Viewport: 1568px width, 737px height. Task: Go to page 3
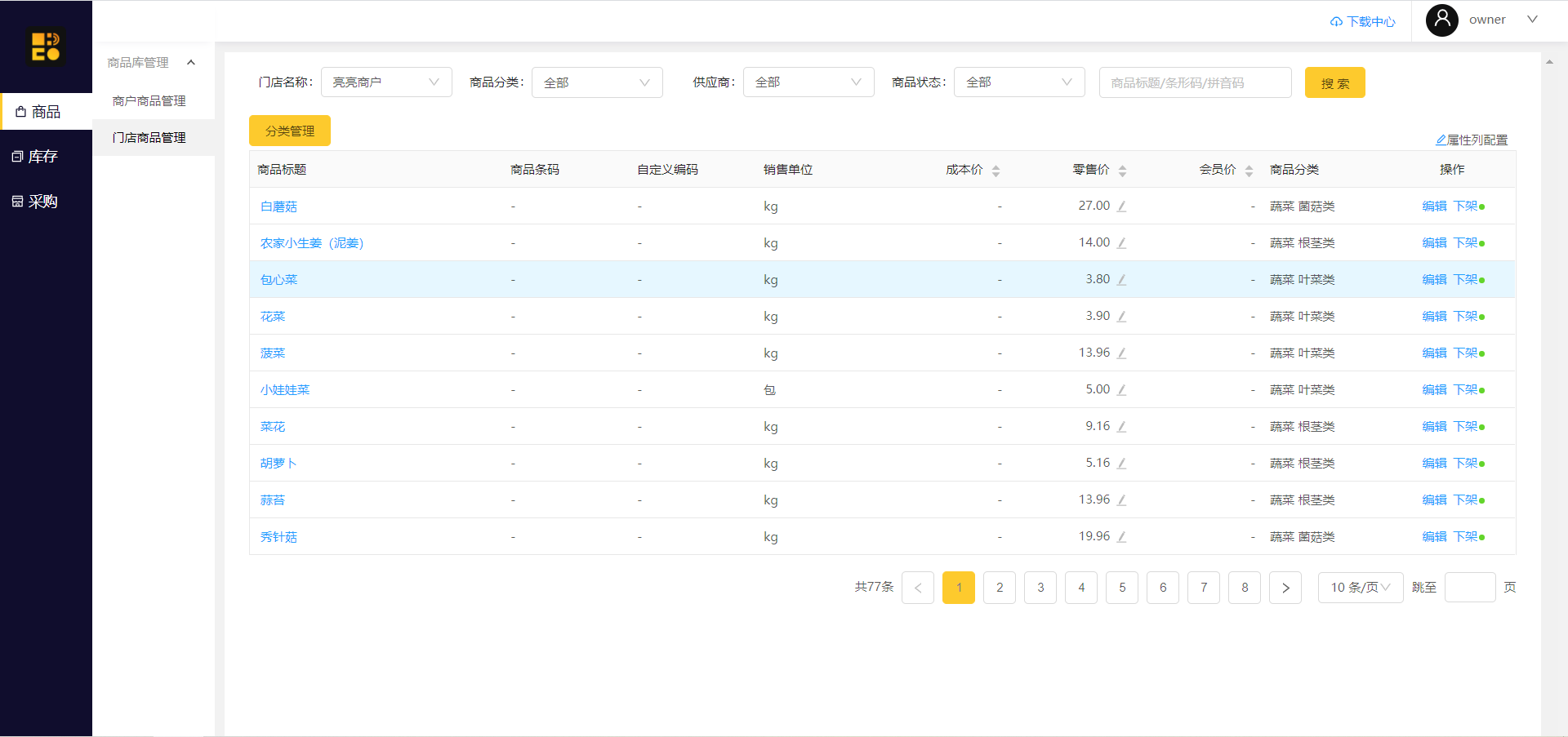1040,588
